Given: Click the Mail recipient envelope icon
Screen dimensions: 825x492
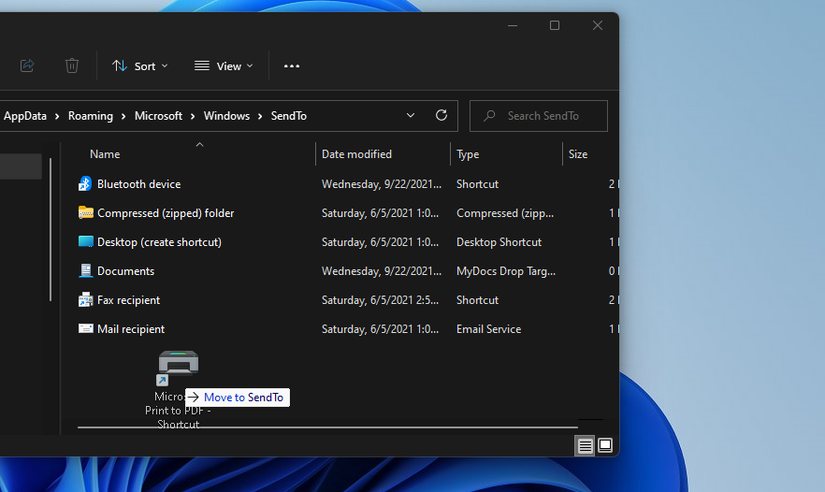Looking at the screenshot, I should coord(85,329).
